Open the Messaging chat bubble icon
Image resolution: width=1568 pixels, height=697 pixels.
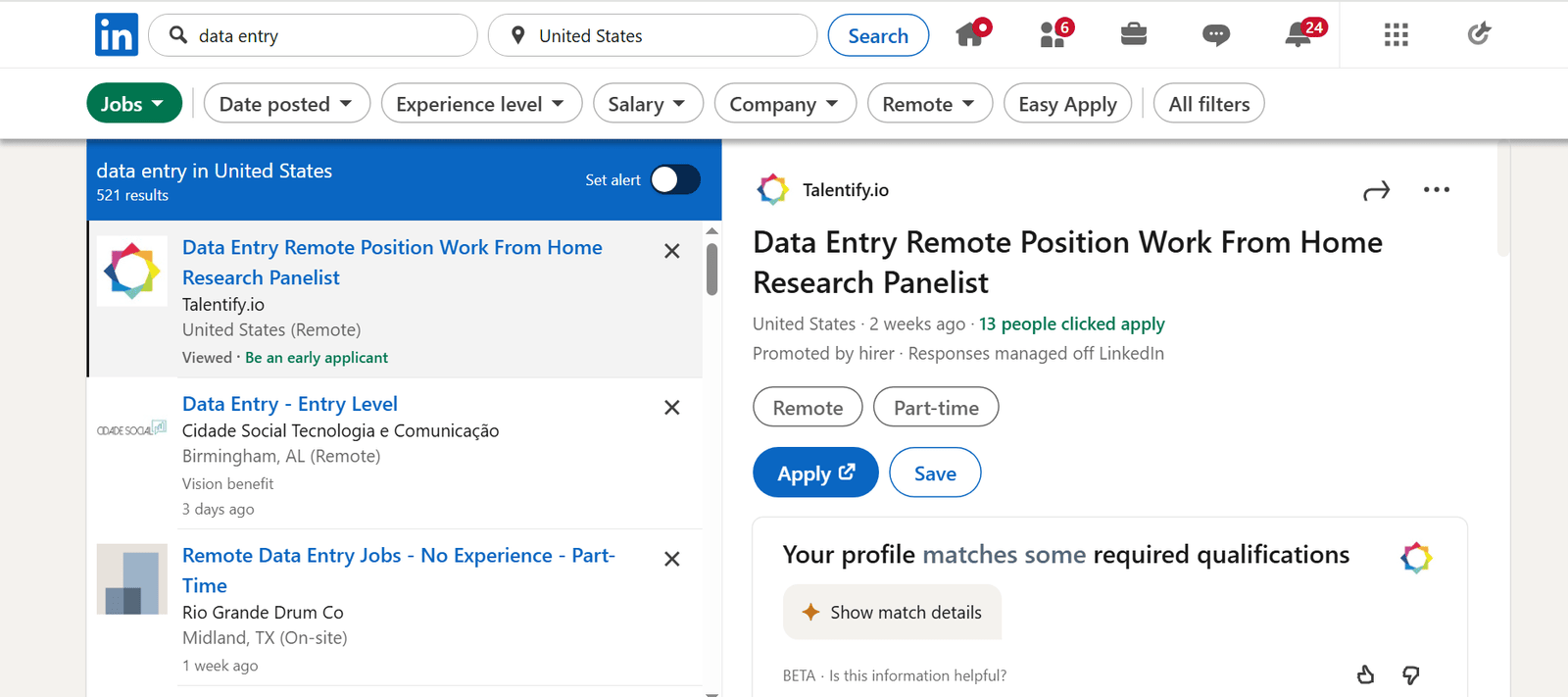[1216, 35]
